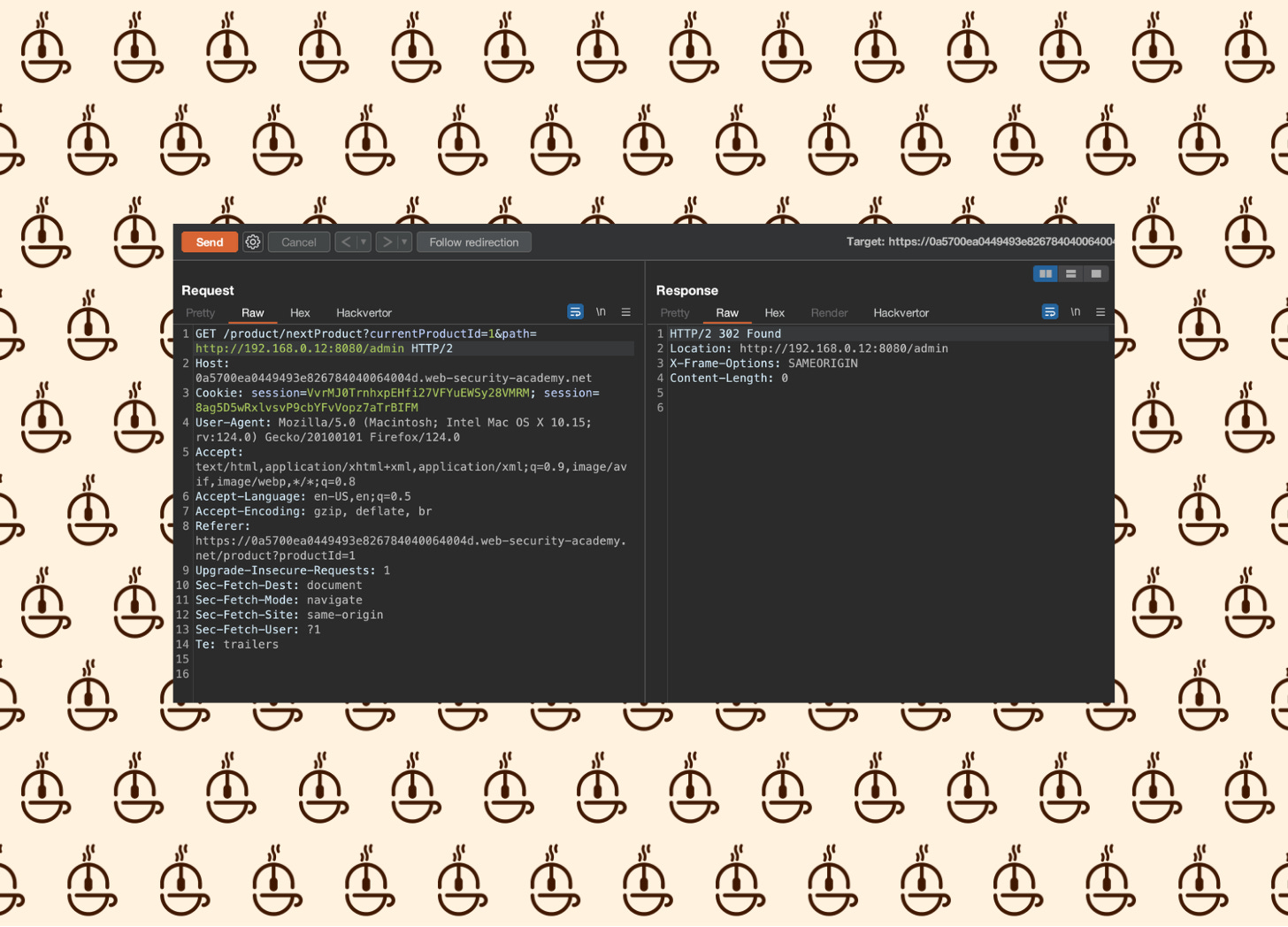Toggle non-printable characters in Request editor
Screen dimensions: 1288x927
[x=601, y=312]
